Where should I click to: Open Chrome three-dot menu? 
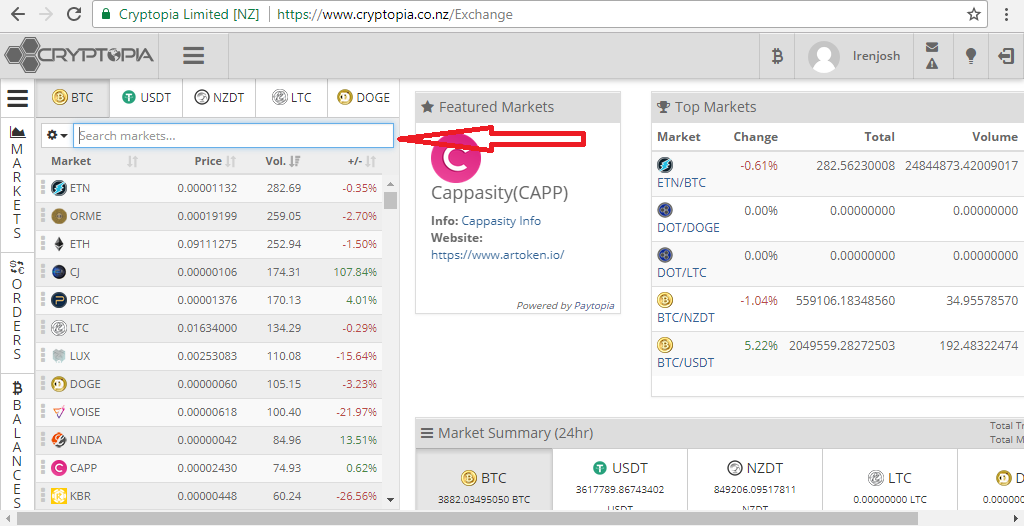pos(1006,14)
